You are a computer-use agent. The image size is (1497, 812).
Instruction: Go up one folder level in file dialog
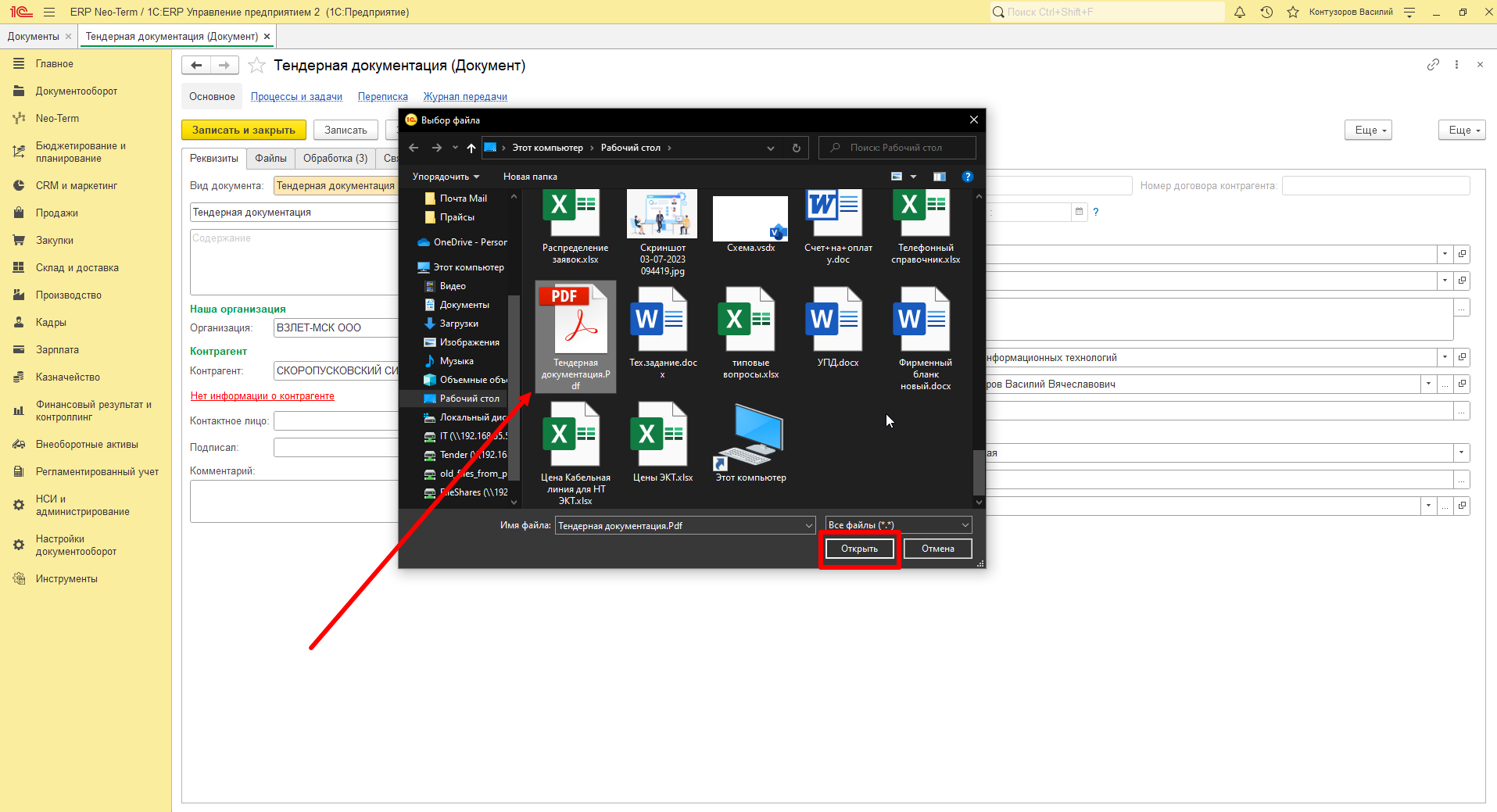471,148
